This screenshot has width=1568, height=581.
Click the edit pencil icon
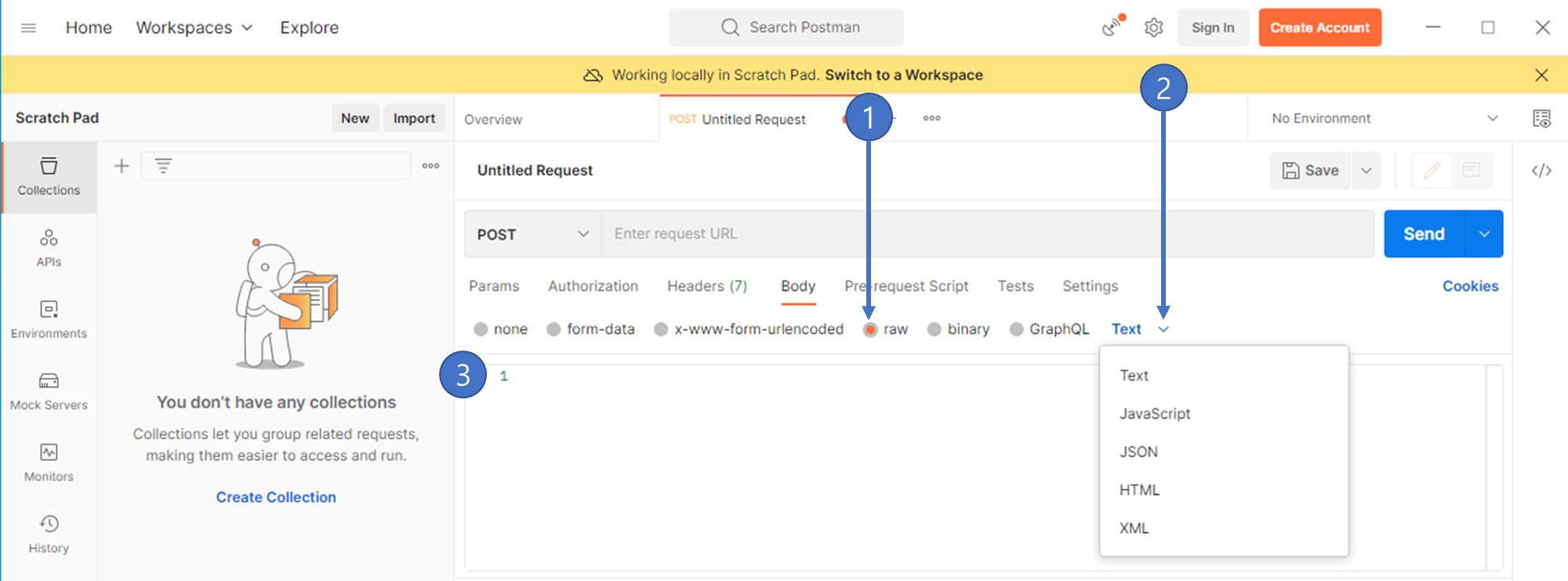[1432, 170]
